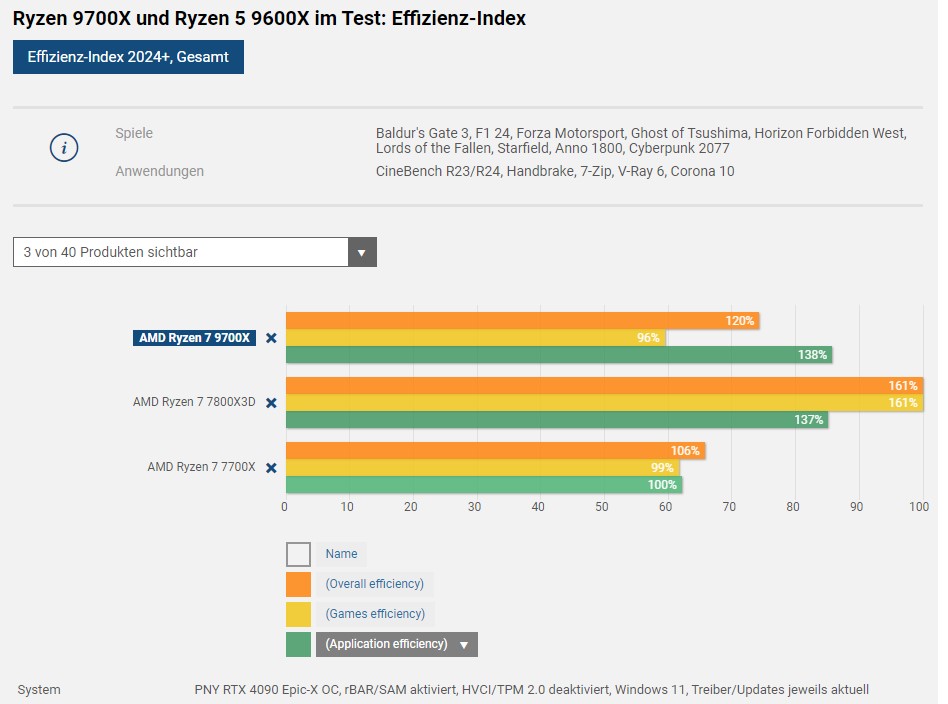Click the 'Effizienz-Index' page heading

coord(269,18)
